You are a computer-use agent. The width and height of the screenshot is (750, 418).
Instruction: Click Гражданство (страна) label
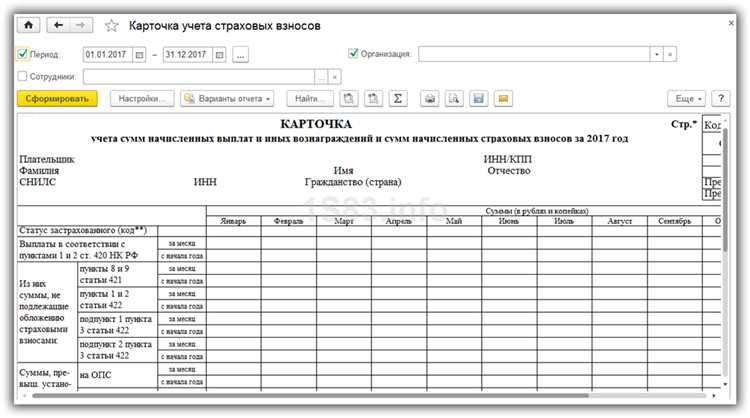coord(353,182)
